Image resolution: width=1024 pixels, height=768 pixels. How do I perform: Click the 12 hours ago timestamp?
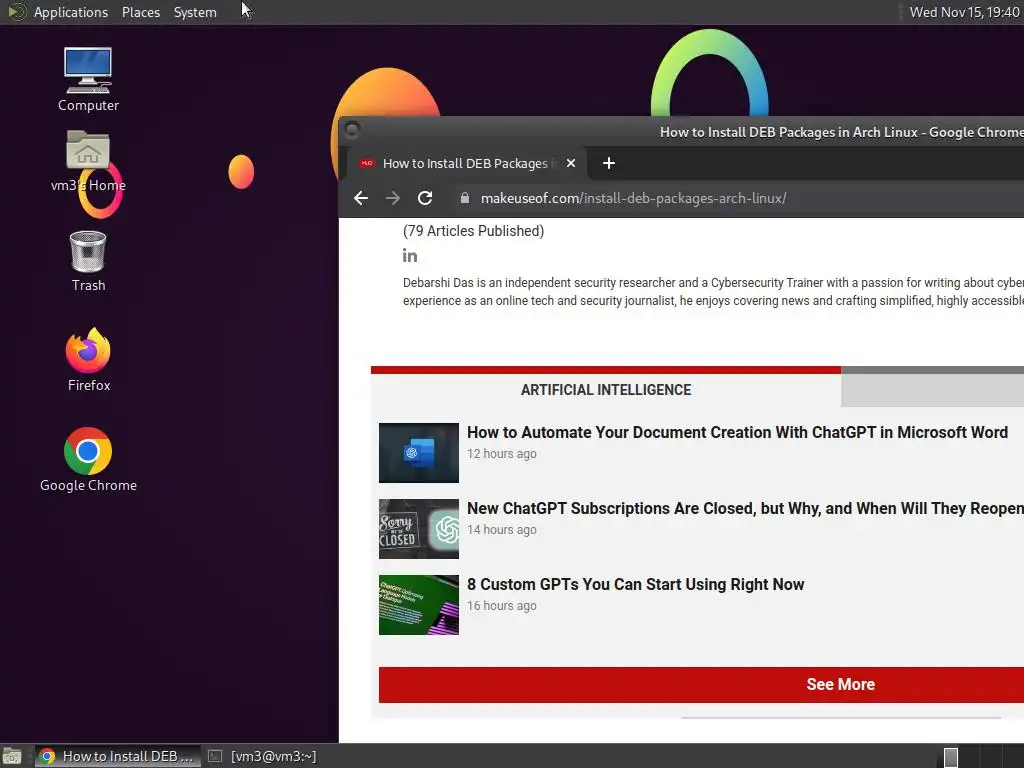(x=502, y=454)
